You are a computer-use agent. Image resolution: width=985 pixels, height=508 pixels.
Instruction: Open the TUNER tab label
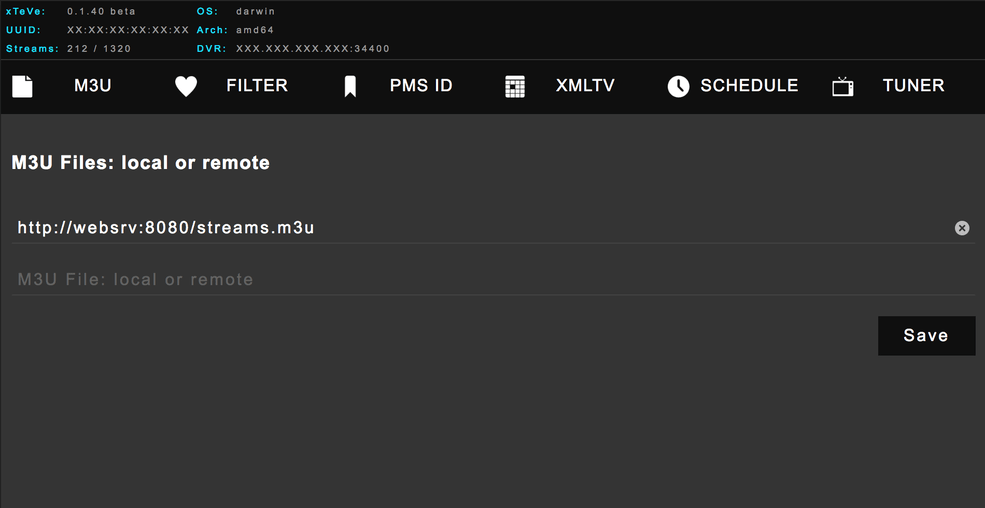pyautogui.click(x=913, y=86)
